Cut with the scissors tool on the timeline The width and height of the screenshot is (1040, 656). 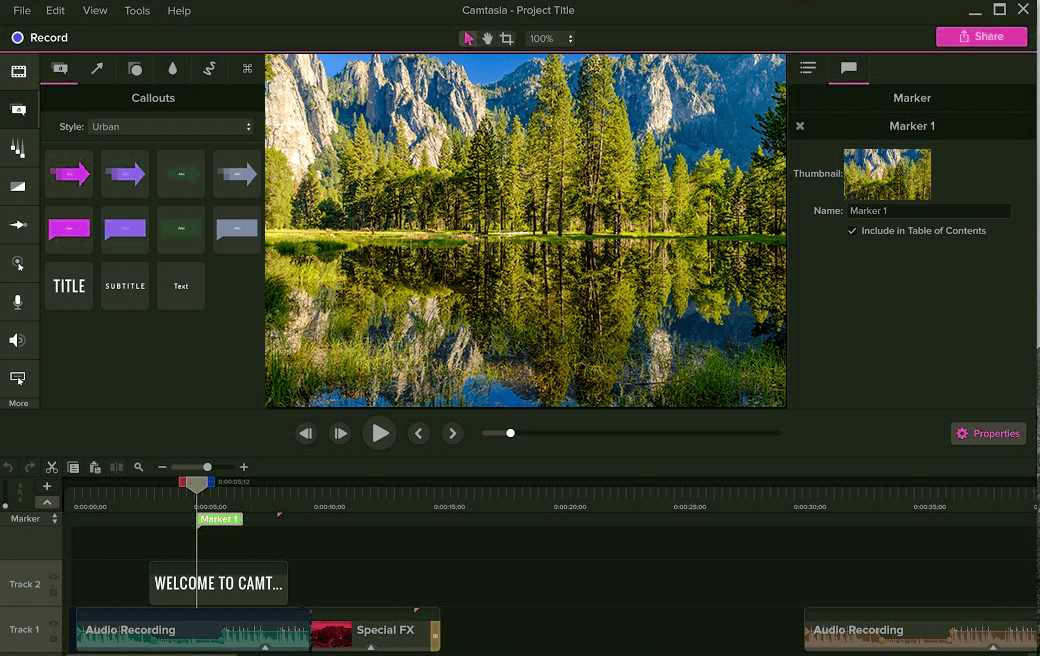[52, 467]
